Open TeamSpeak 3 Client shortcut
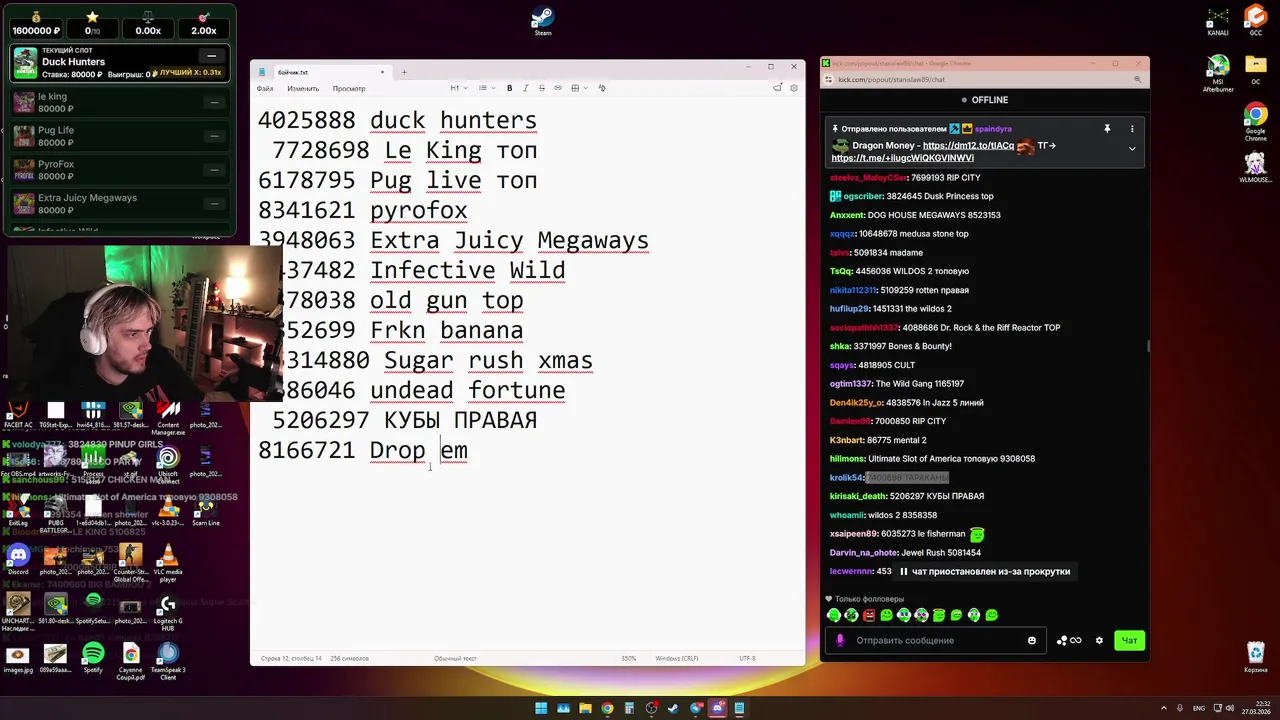 168,661
